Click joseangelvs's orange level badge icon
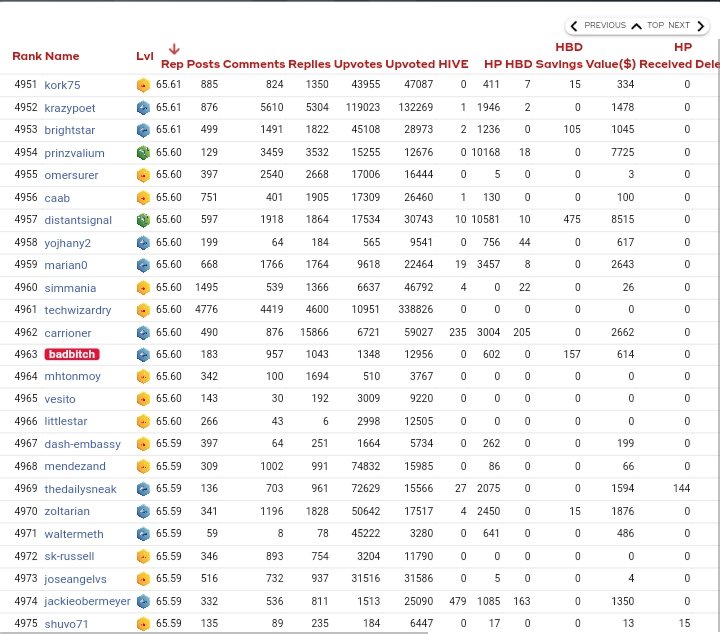This screenshot has width=720, height=634. click(x=143, y=579)
